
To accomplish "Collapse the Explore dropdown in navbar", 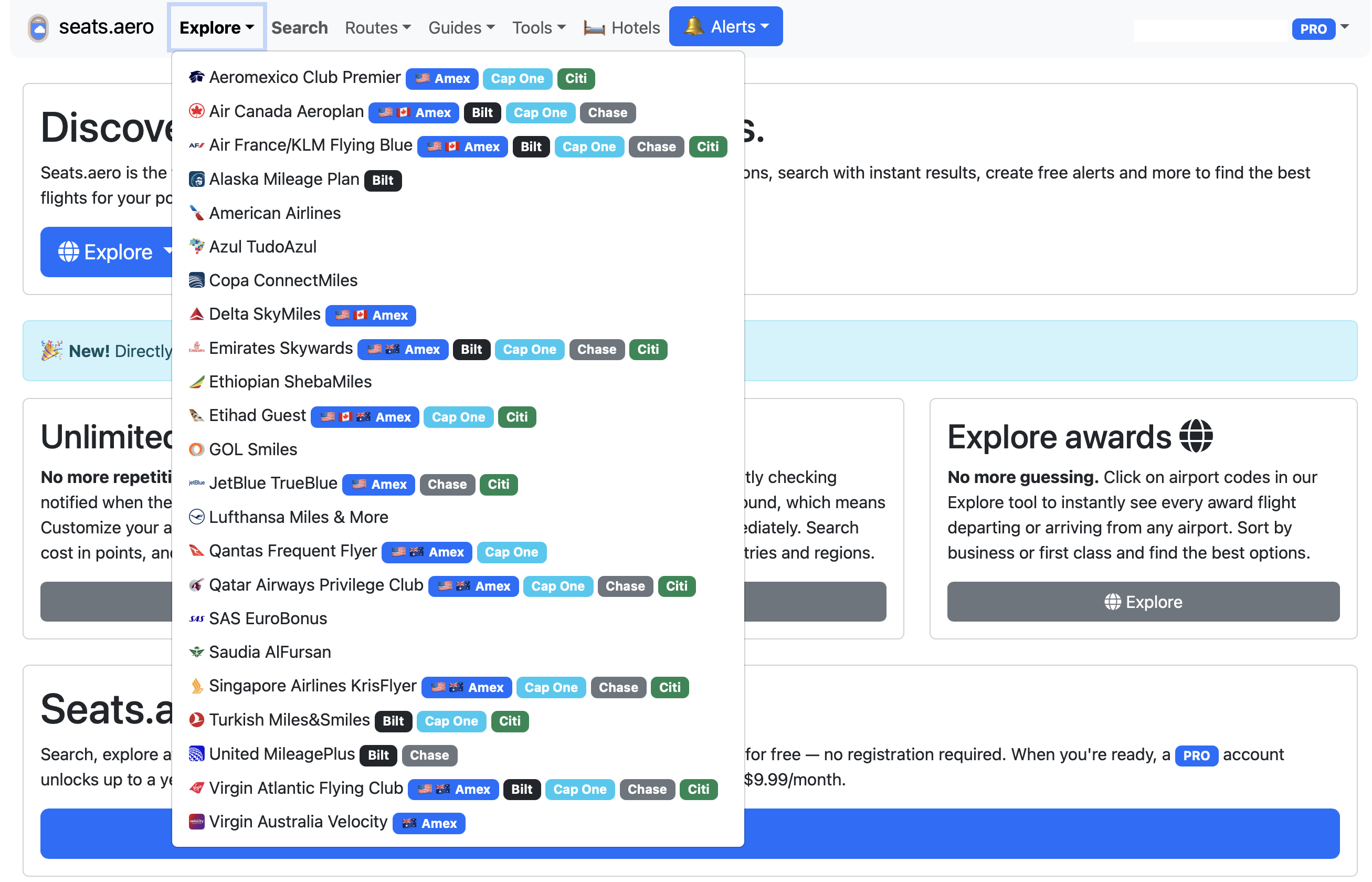I will point(216,27).
